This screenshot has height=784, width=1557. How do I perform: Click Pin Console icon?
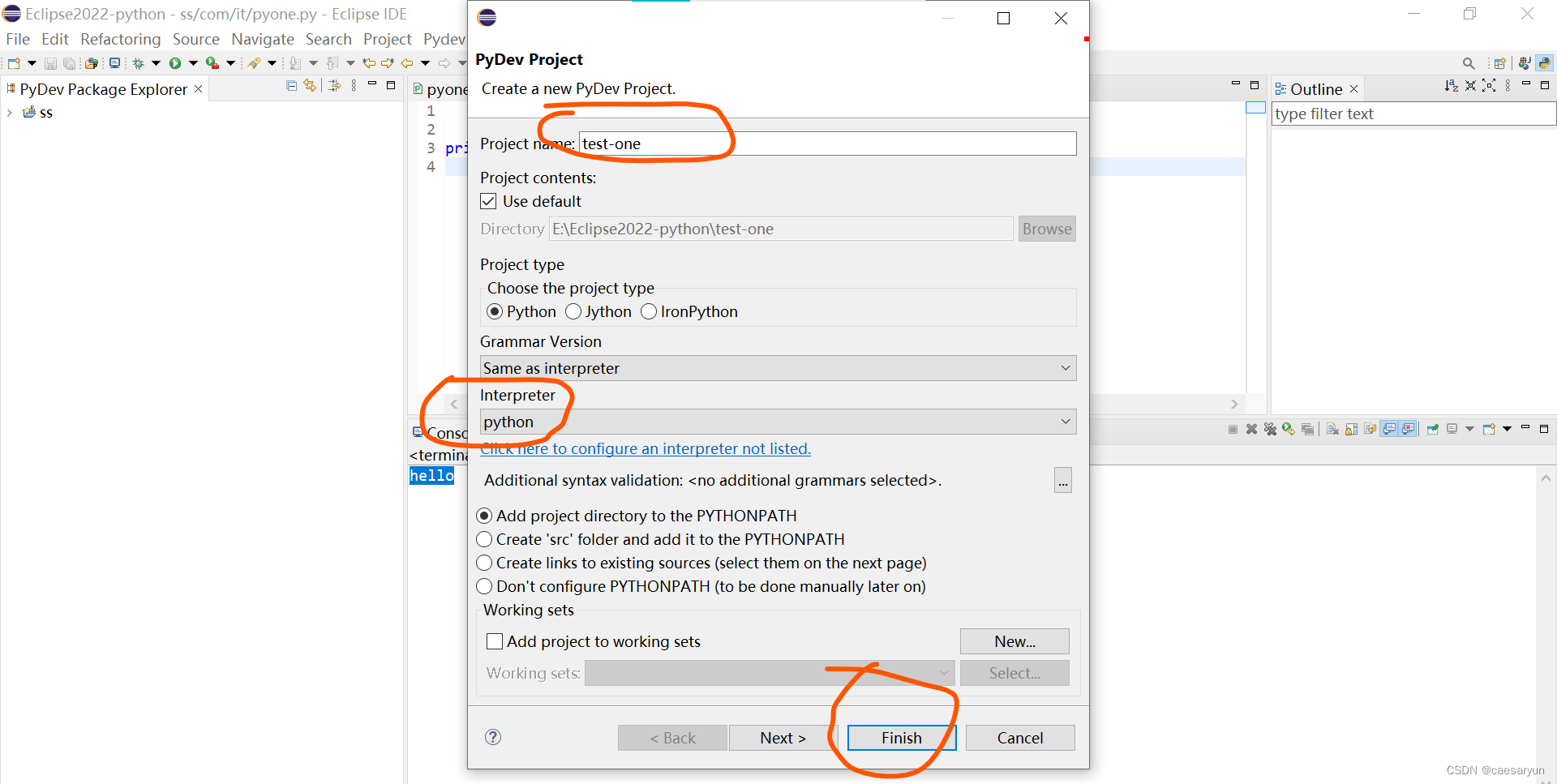tap(1433, 429)
